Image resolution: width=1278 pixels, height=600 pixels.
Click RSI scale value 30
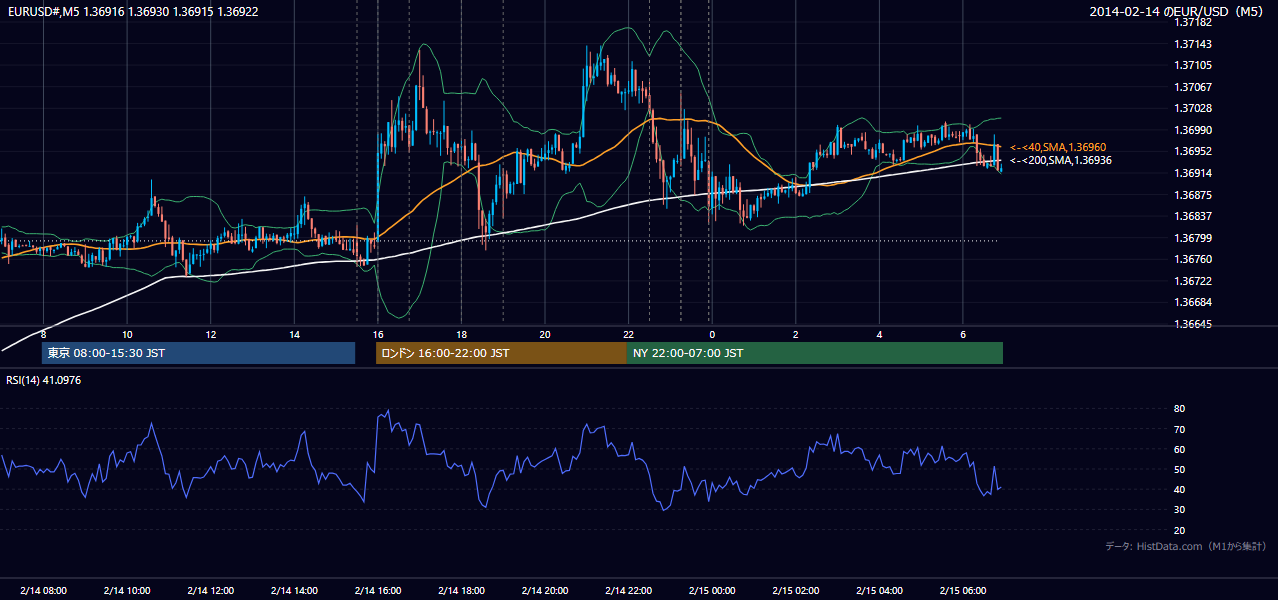tap(1179, 510)
